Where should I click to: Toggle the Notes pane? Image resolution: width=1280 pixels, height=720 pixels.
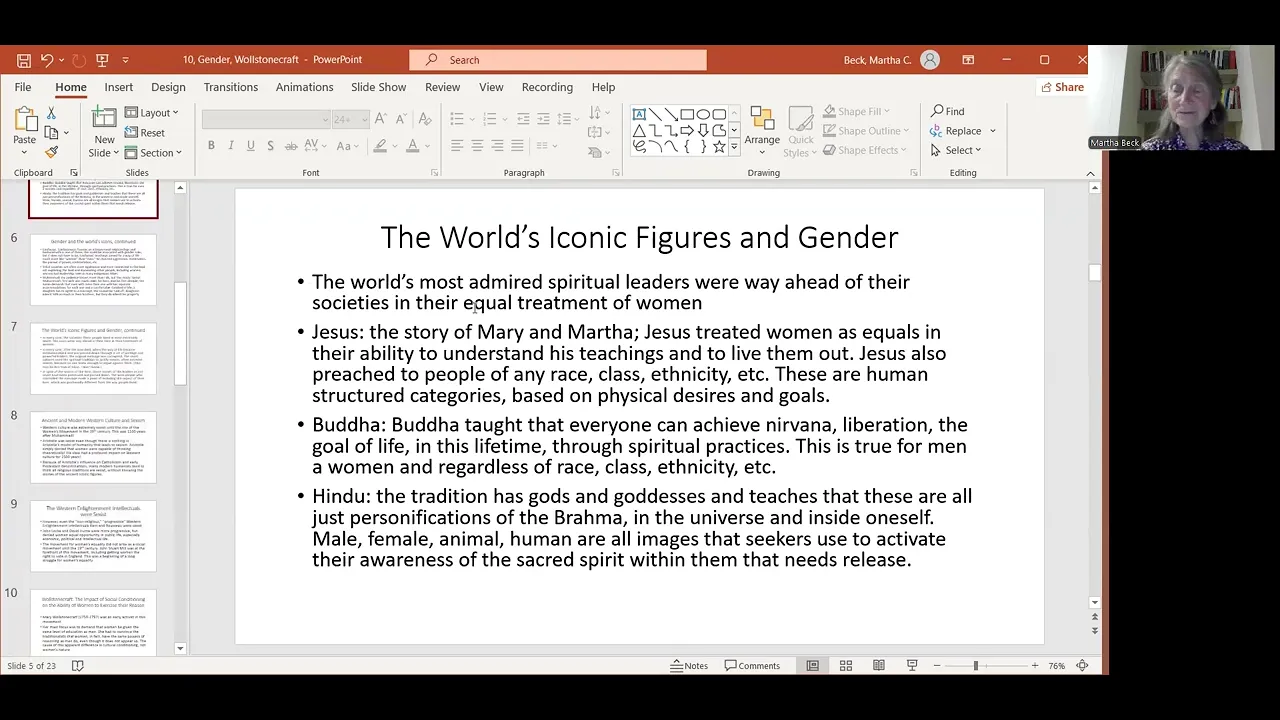(689, 665)
